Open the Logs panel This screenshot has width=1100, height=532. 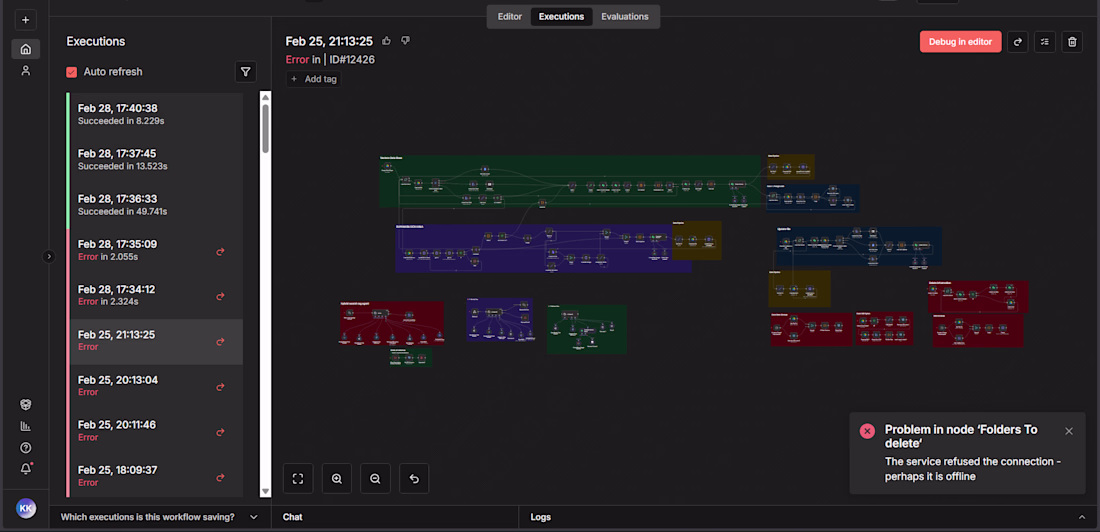pos(541,517)
